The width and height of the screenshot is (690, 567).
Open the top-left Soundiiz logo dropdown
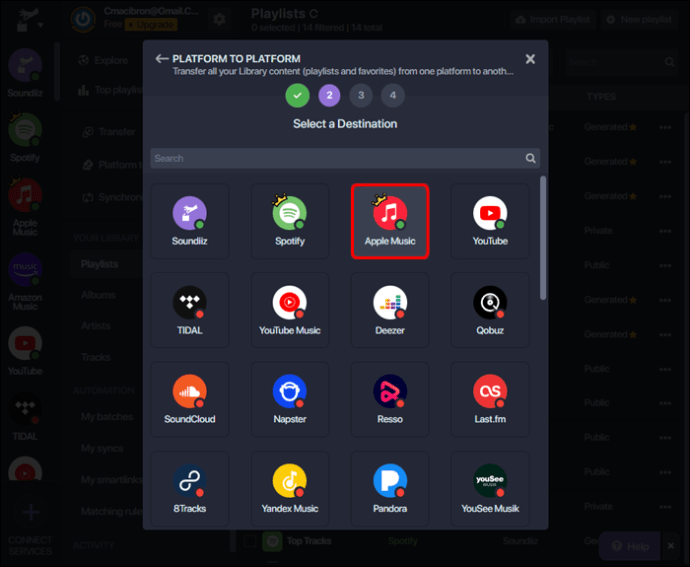[29, 20]
